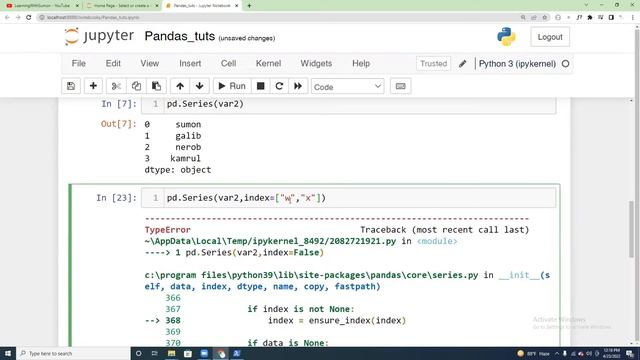Click the In [23] prompt label
Image resolution: width=640 pixels, height=360 pixels.
tap(116, 198)
